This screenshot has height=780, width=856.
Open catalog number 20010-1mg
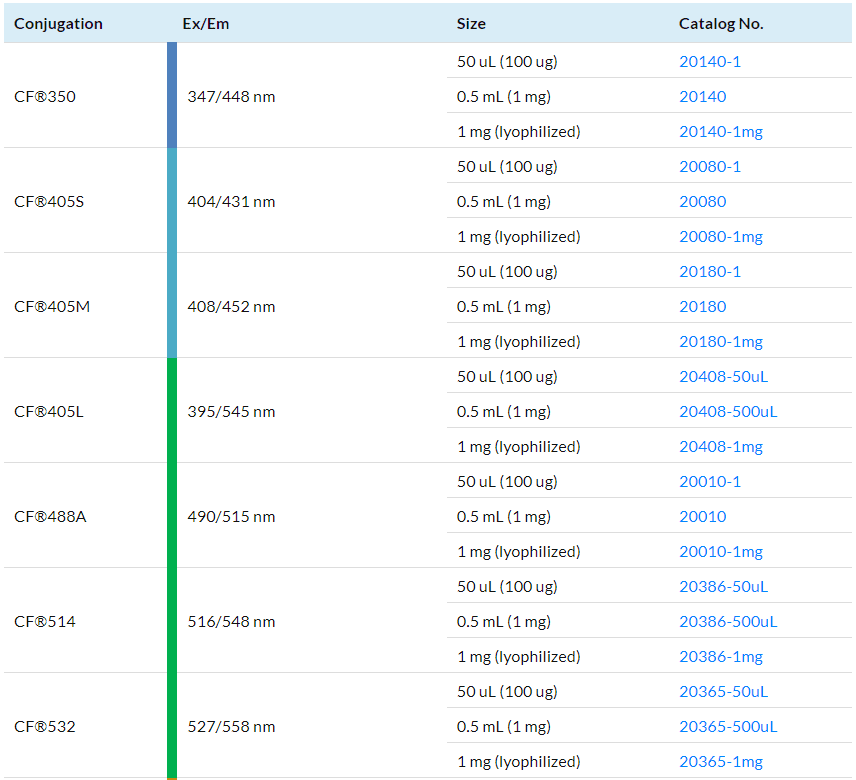click(721, 552)
